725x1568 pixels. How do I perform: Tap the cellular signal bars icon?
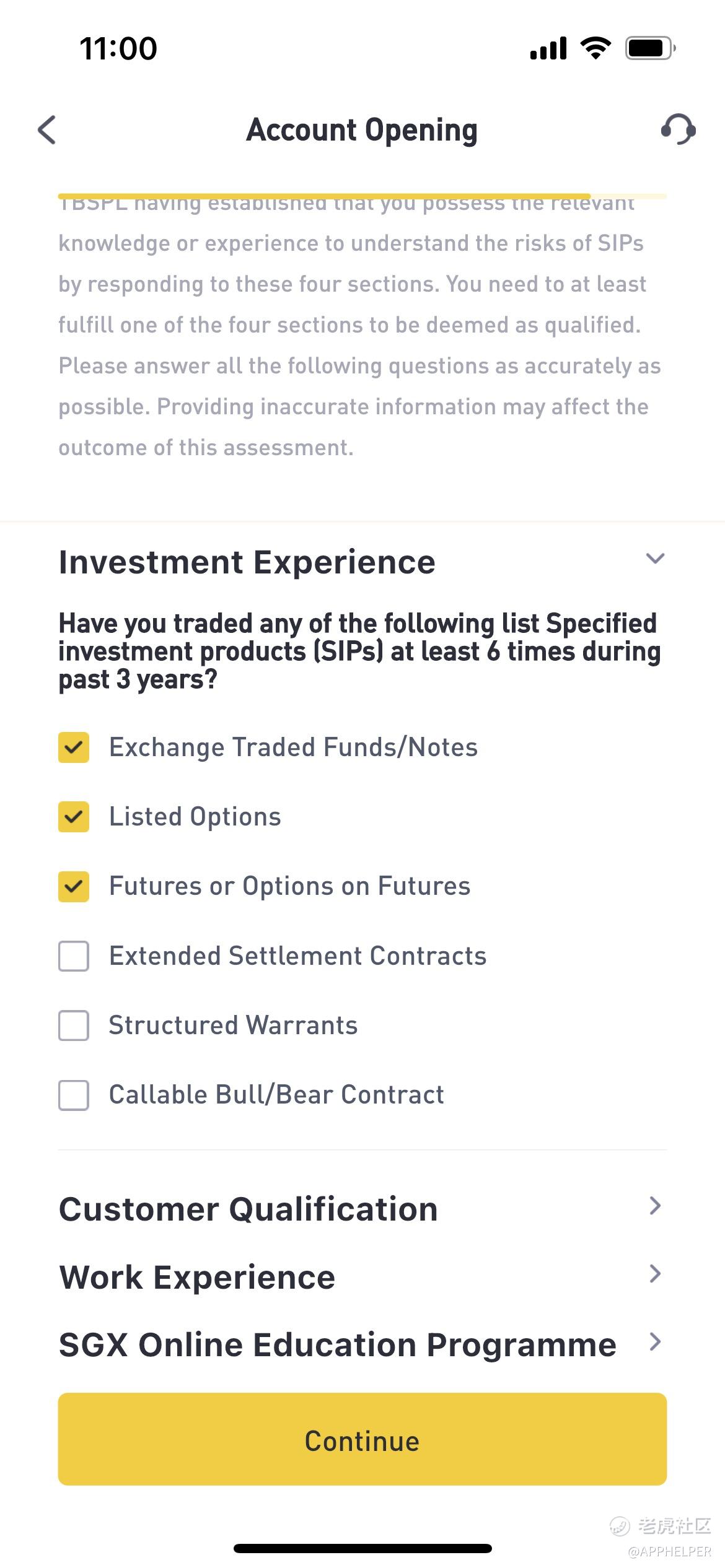pos(548,48)
